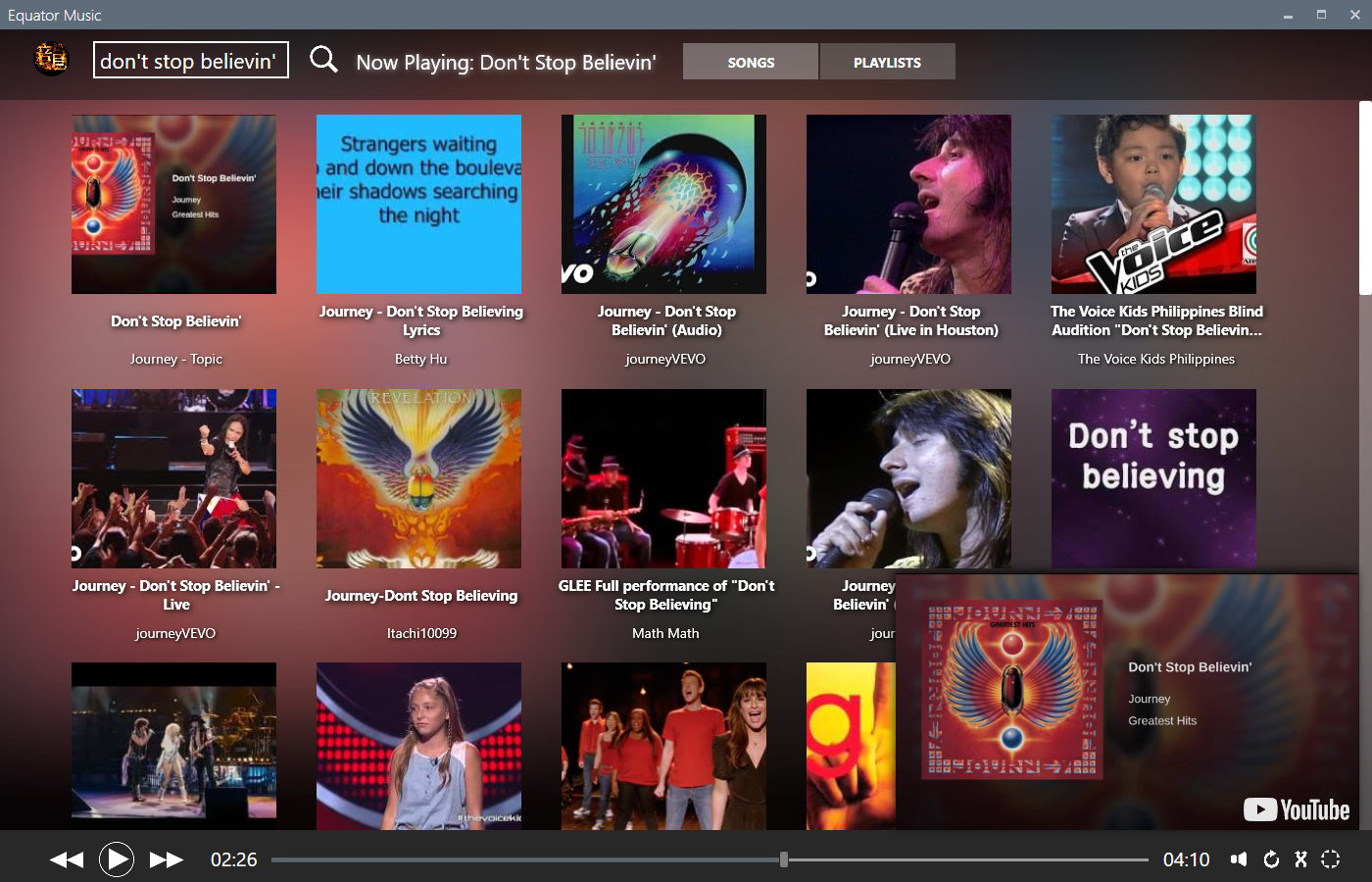This screenshot has width=1372, height=882.
Task: Play the current song
Action: tap(117, 858)
